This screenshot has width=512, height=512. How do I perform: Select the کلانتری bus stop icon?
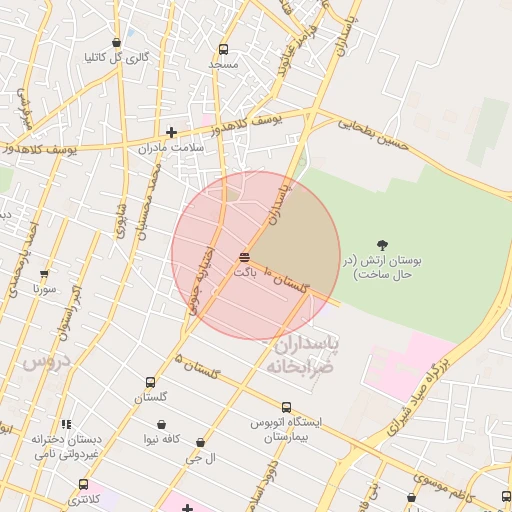tap(84, 484)
